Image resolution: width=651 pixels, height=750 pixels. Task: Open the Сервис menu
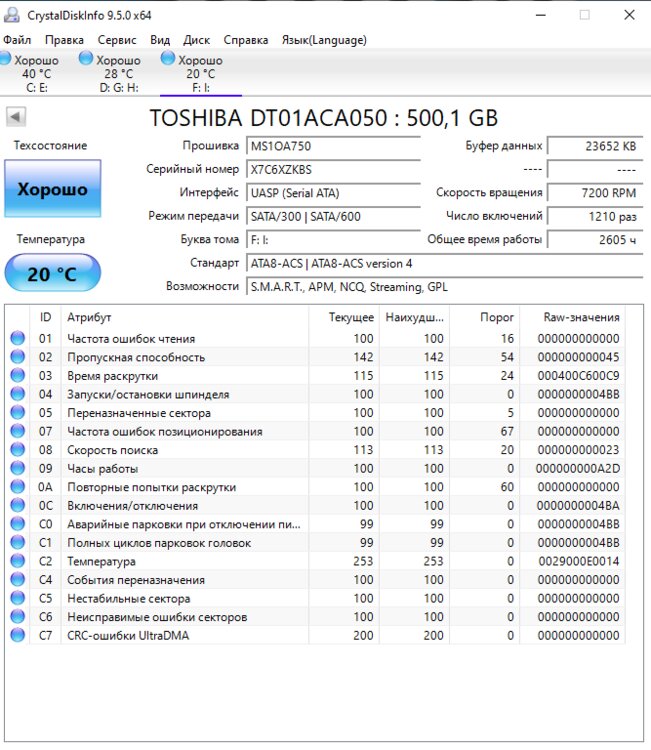point(117,40)
